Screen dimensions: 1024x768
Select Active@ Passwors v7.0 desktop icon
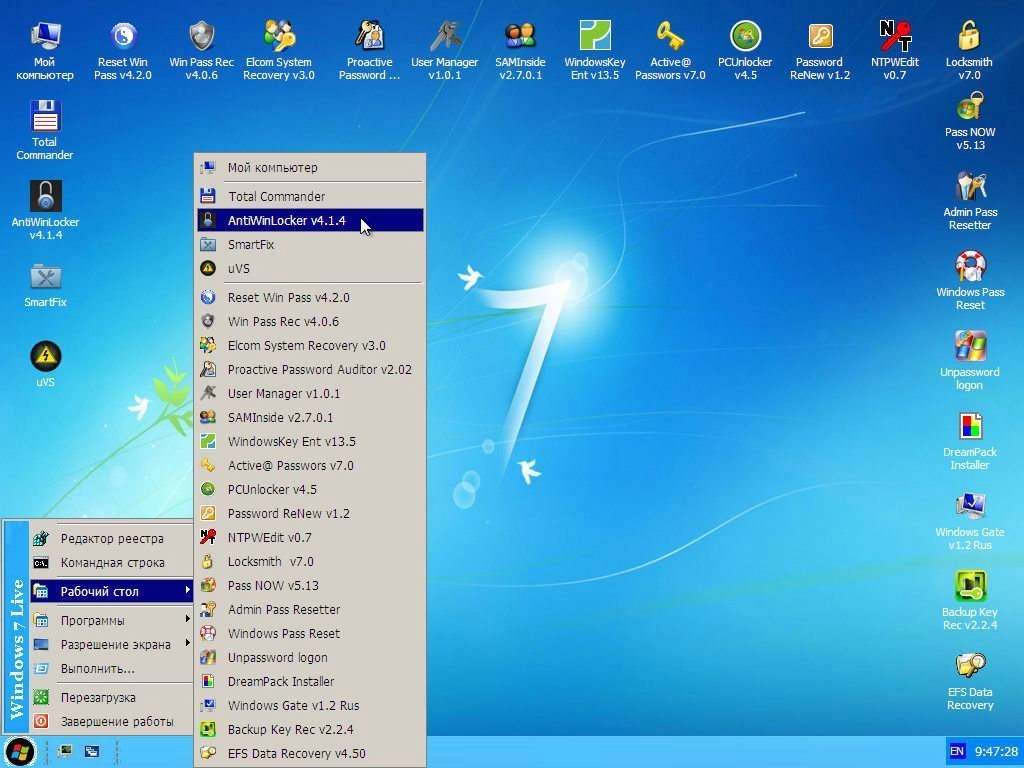[x=670, y=50]
